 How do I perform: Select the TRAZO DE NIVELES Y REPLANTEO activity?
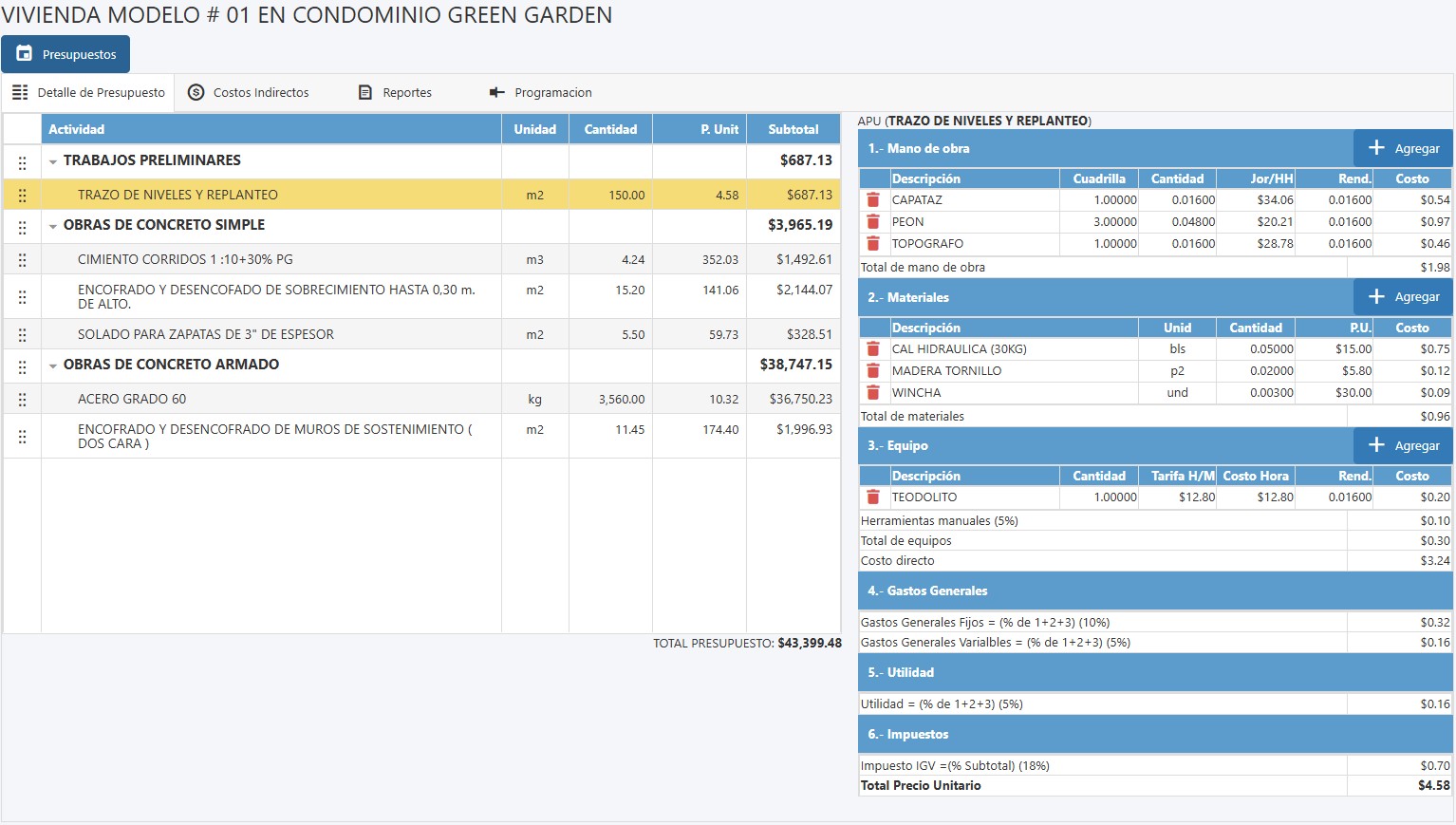coord(177,195)
